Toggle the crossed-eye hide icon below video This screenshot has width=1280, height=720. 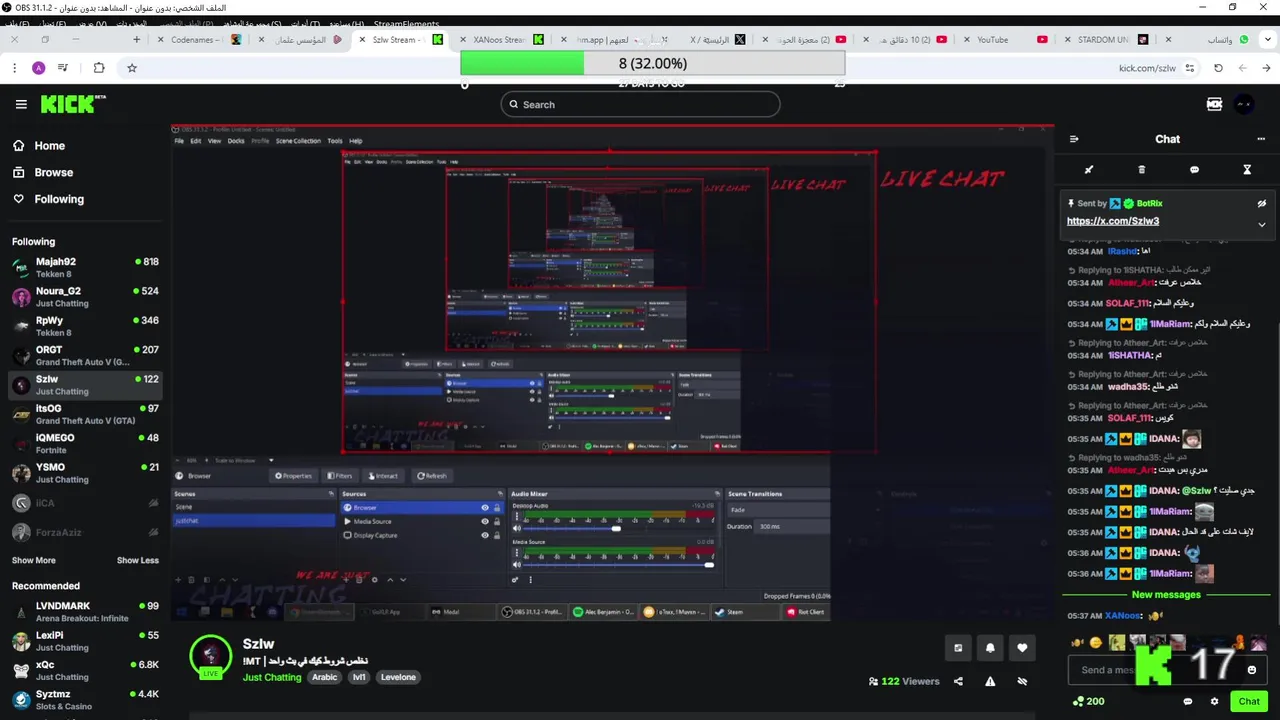(x=1022, y=681)
